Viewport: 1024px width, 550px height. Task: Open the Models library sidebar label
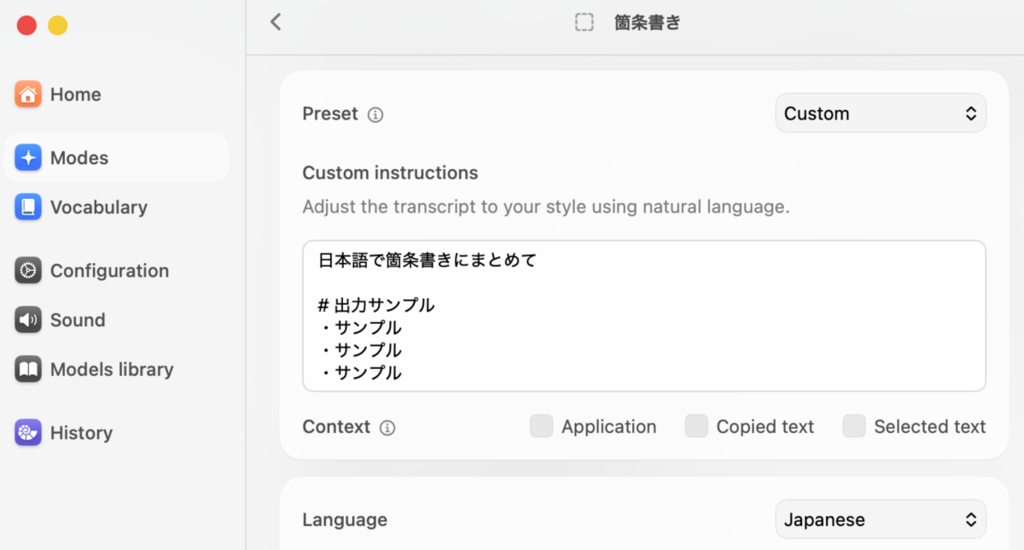tap(112, 370)
